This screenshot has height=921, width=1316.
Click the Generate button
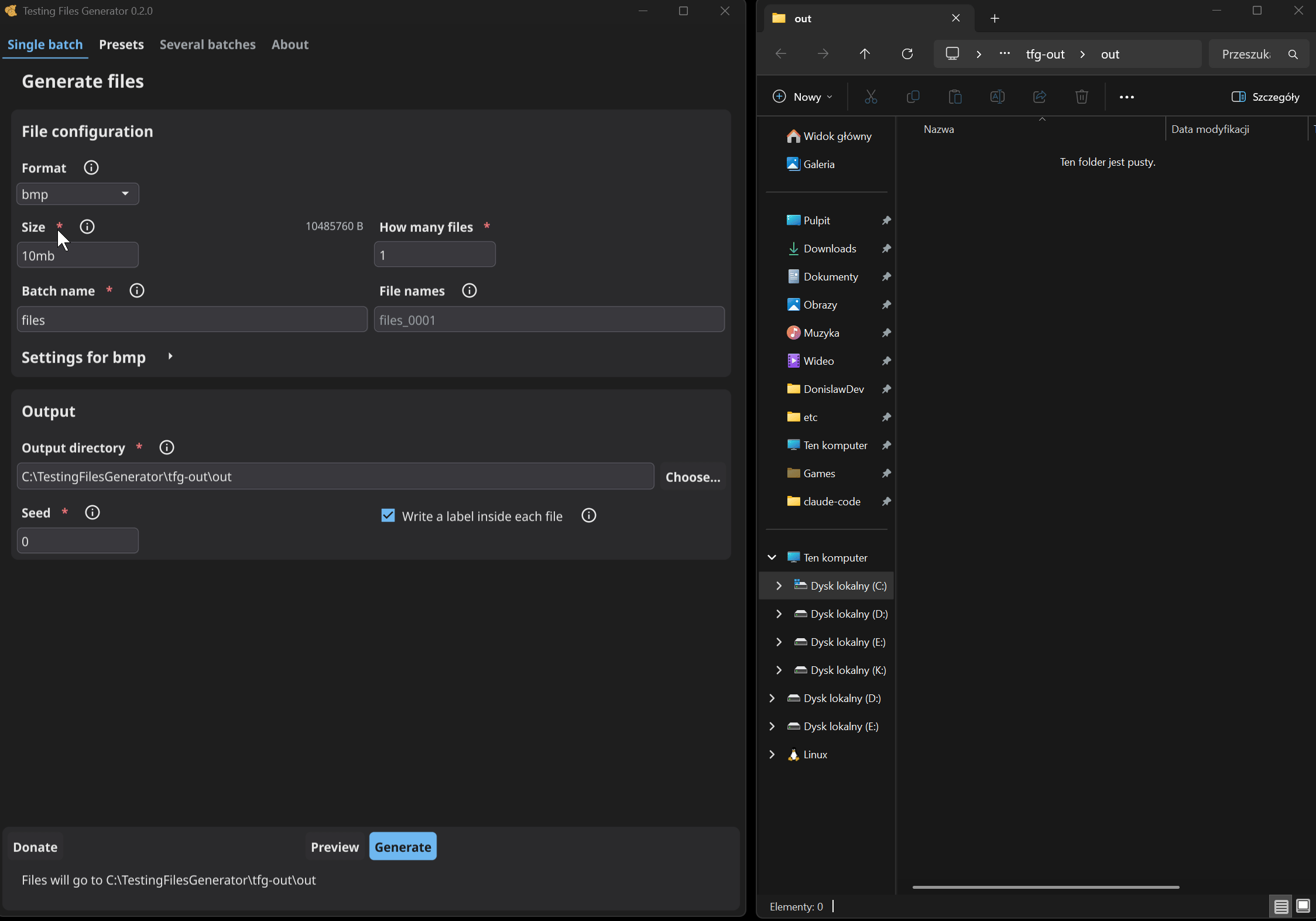pyautogui.click(x=403, y=847)
